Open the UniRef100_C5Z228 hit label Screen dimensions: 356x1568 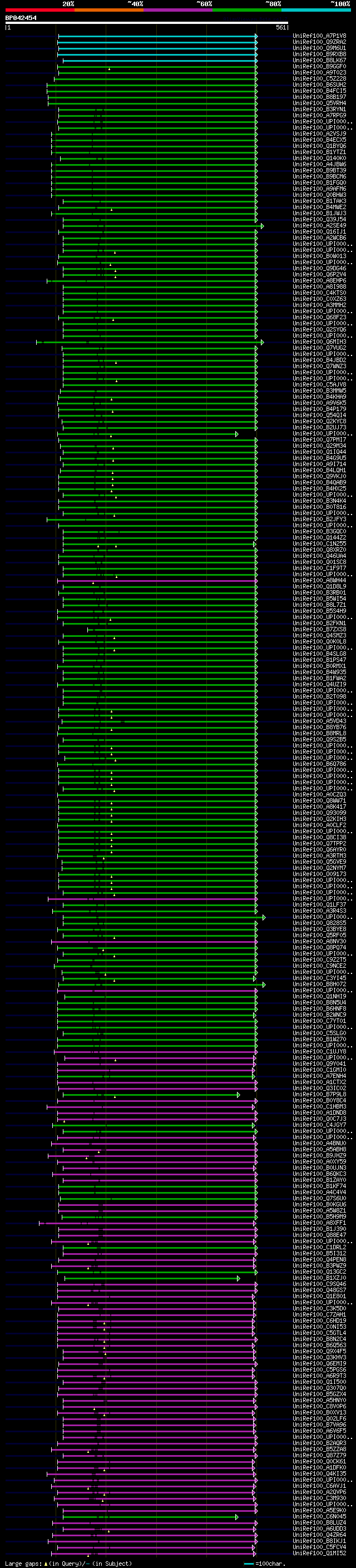(x=319, y=78)
